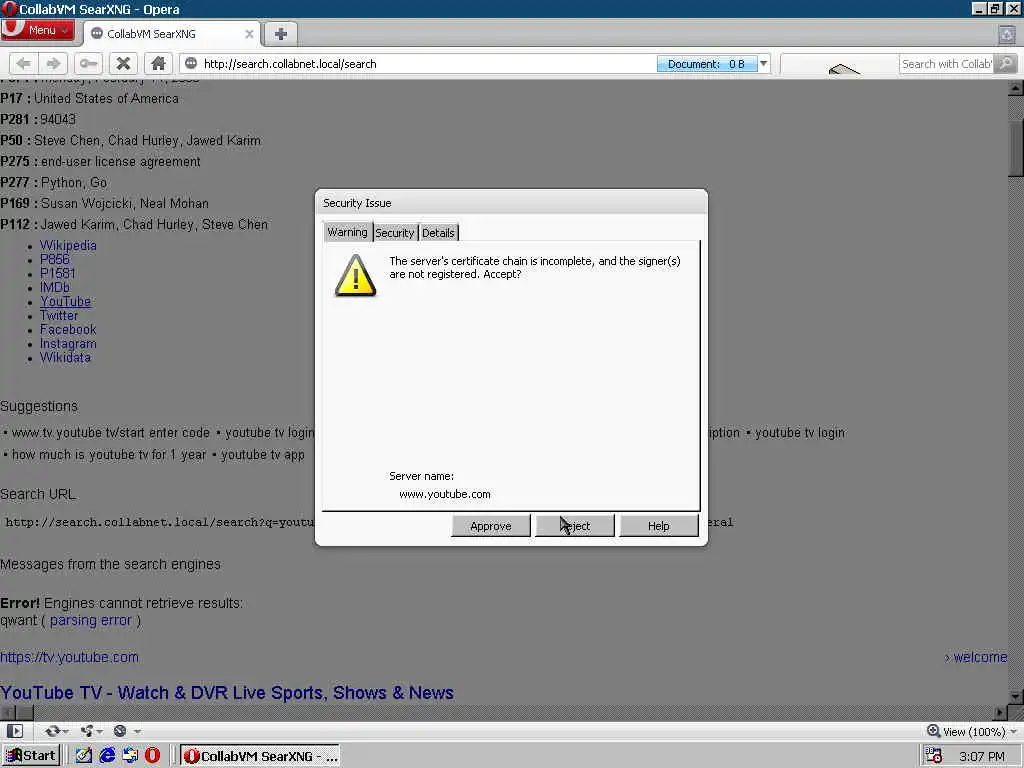Launch the third quick launch icon
Screen dimensions: 1024x768
(x=130, y=756)
